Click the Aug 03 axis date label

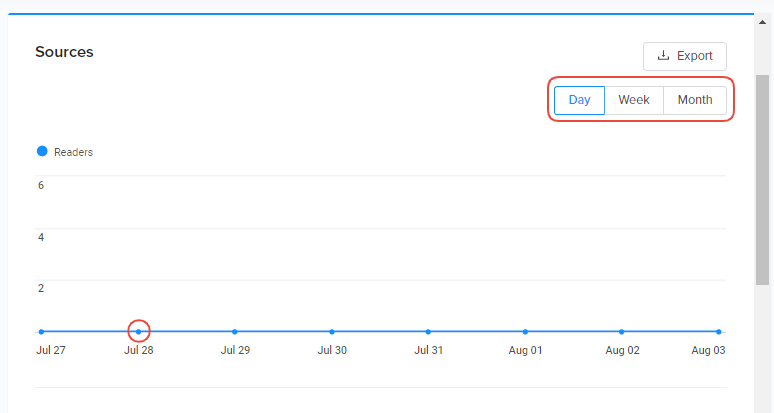pos(708,351)
